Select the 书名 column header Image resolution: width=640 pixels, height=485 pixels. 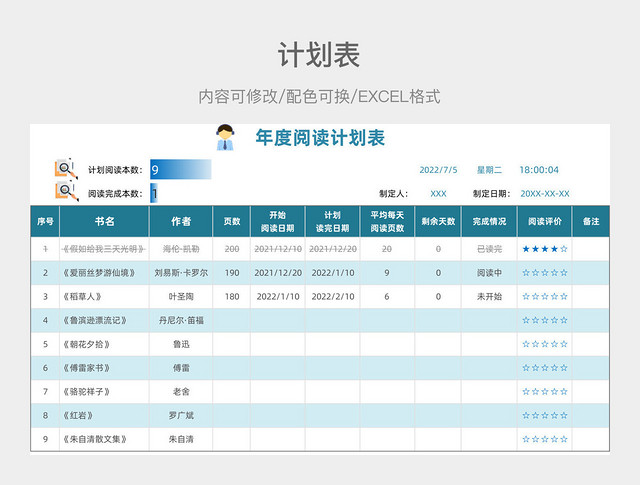(x=104, y=221)
